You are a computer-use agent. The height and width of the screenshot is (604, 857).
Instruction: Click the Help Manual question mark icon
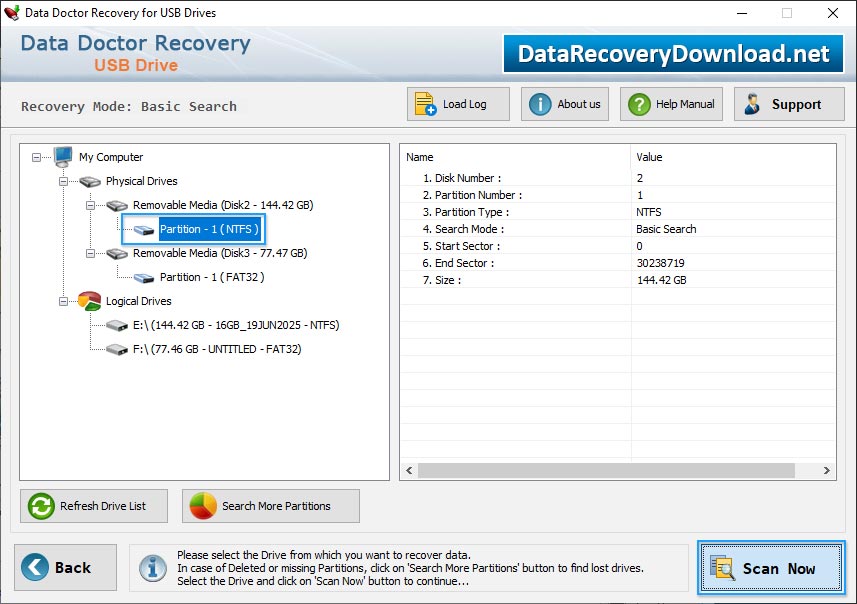click(639, 104)
